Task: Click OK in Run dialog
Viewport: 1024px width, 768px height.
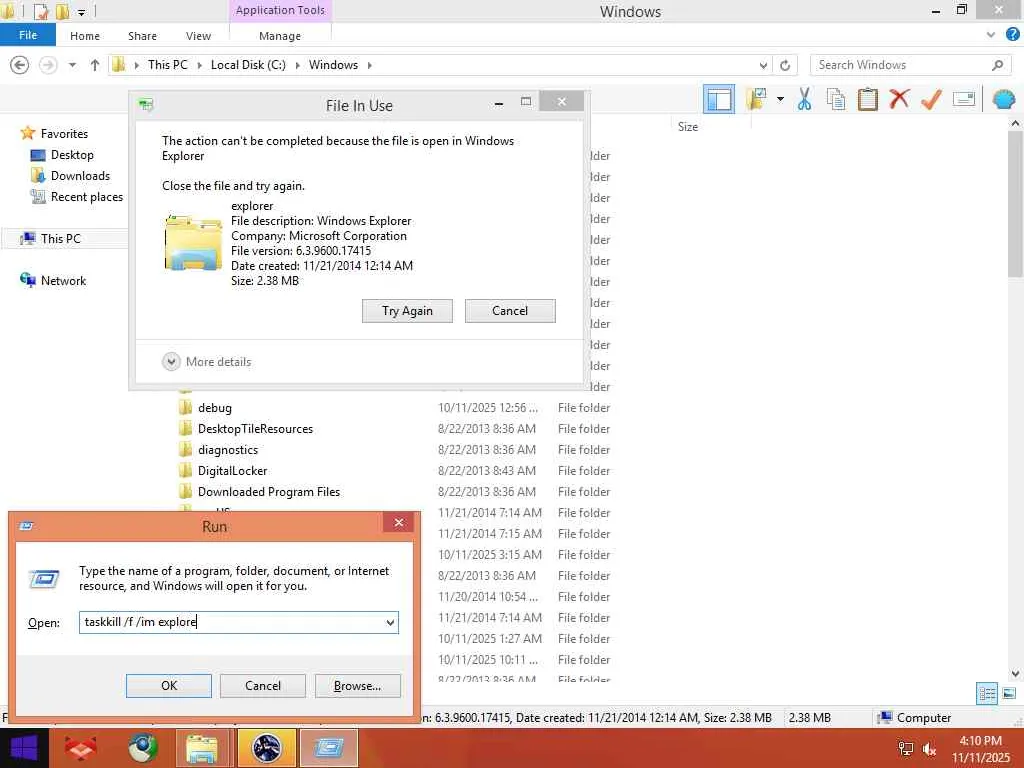Action: pyautogui.click(x=168, y=686)
